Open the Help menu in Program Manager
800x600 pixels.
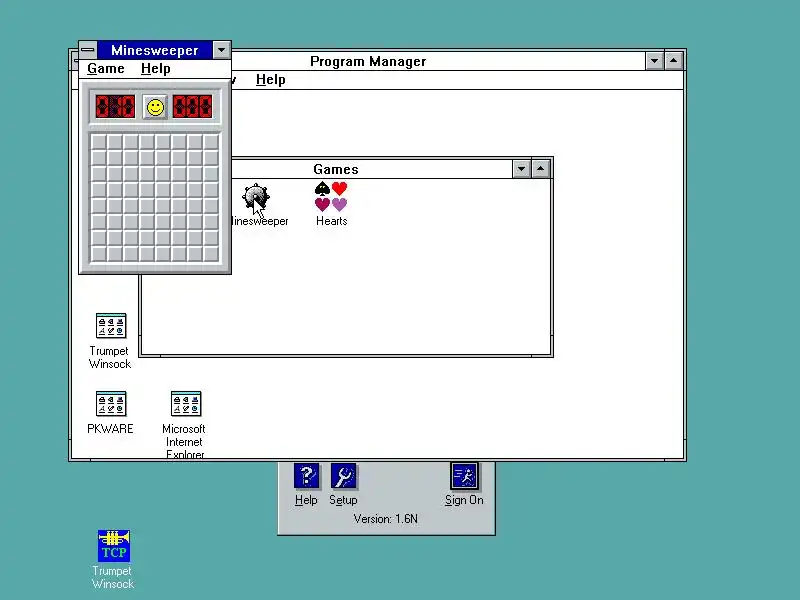270,80
